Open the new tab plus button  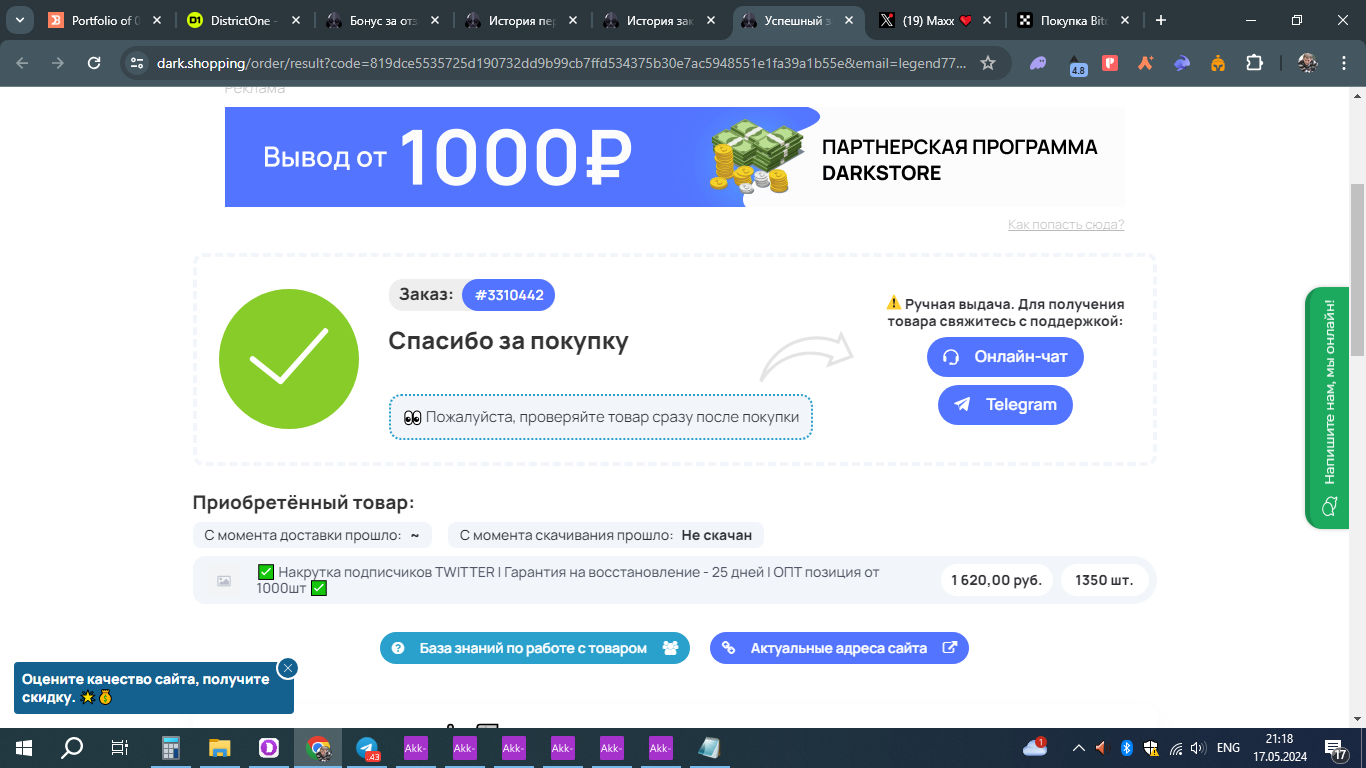pos(1161,20)
